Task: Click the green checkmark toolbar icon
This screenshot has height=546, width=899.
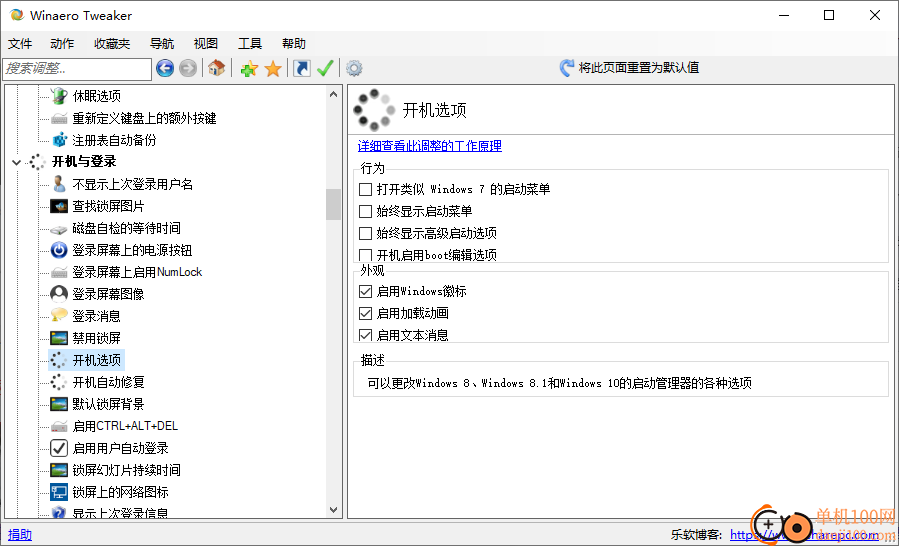Action: click(325, 69)
